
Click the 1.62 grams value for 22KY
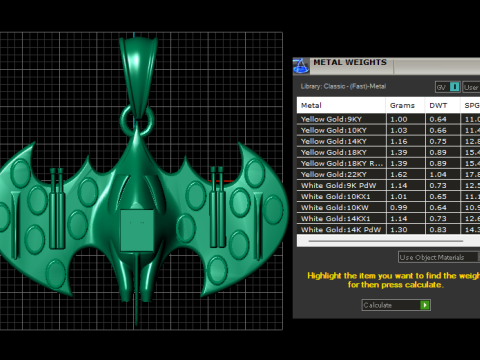click(399, 174)
